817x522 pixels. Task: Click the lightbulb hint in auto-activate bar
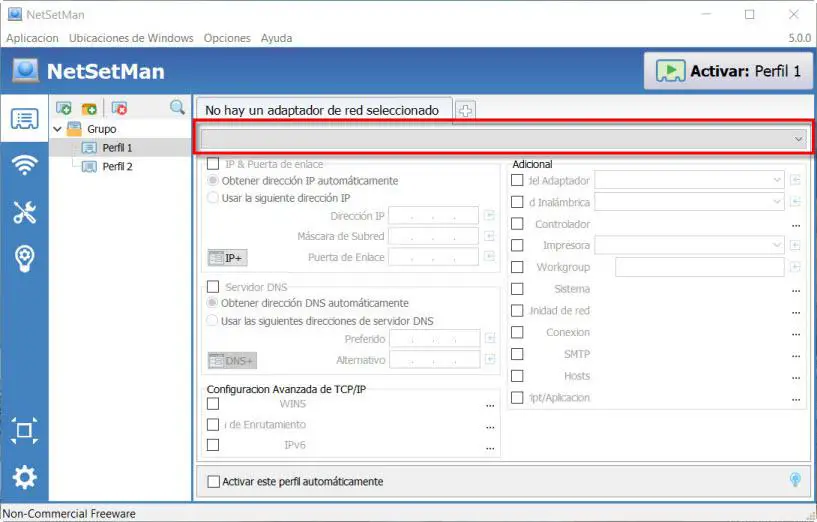(x=795, y=479)
